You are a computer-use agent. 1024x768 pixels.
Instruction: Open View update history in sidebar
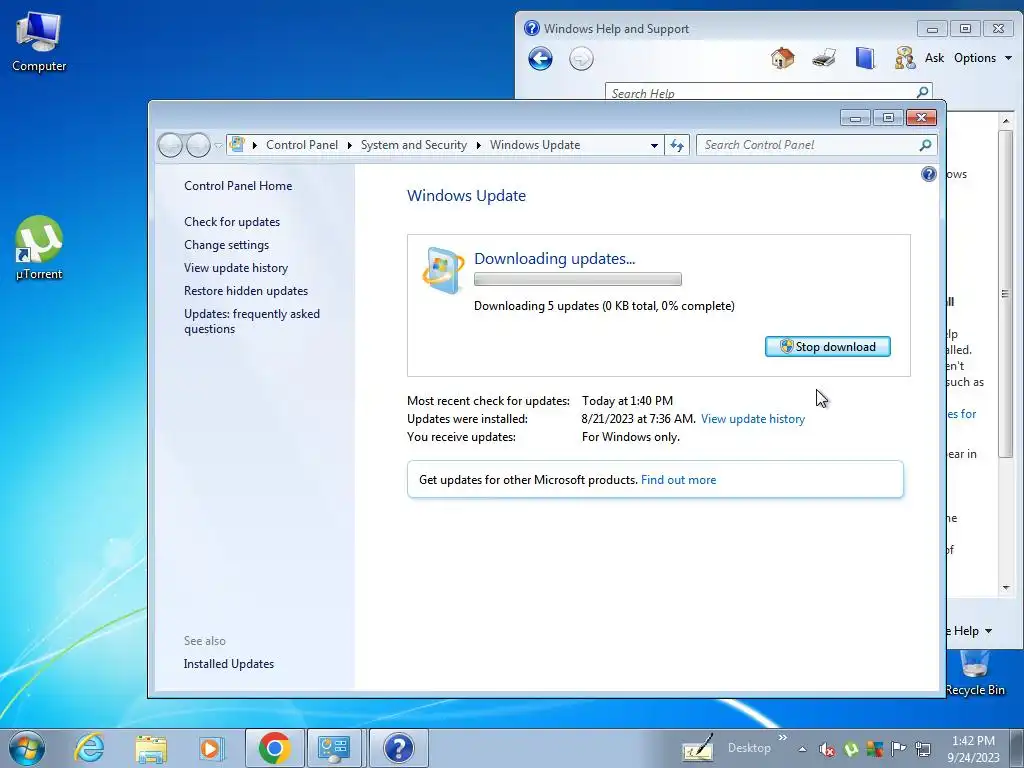(x=236, y=268)
